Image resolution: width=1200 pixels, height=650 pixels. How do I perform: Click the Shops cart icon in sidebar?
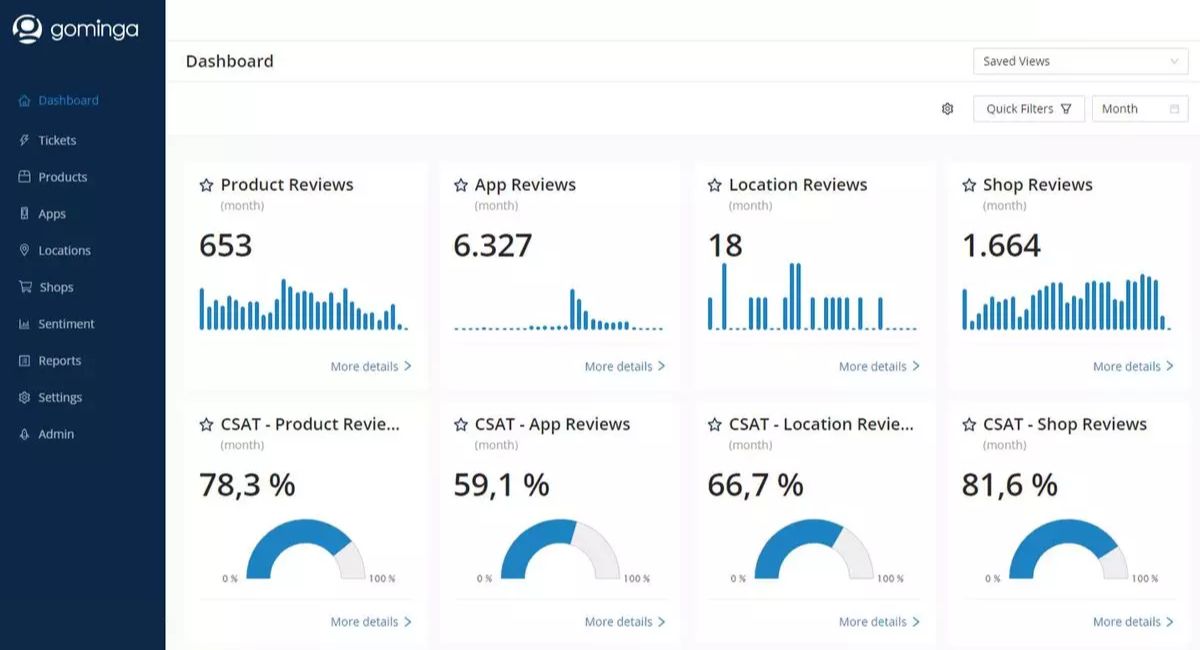(x=24, y=287)
